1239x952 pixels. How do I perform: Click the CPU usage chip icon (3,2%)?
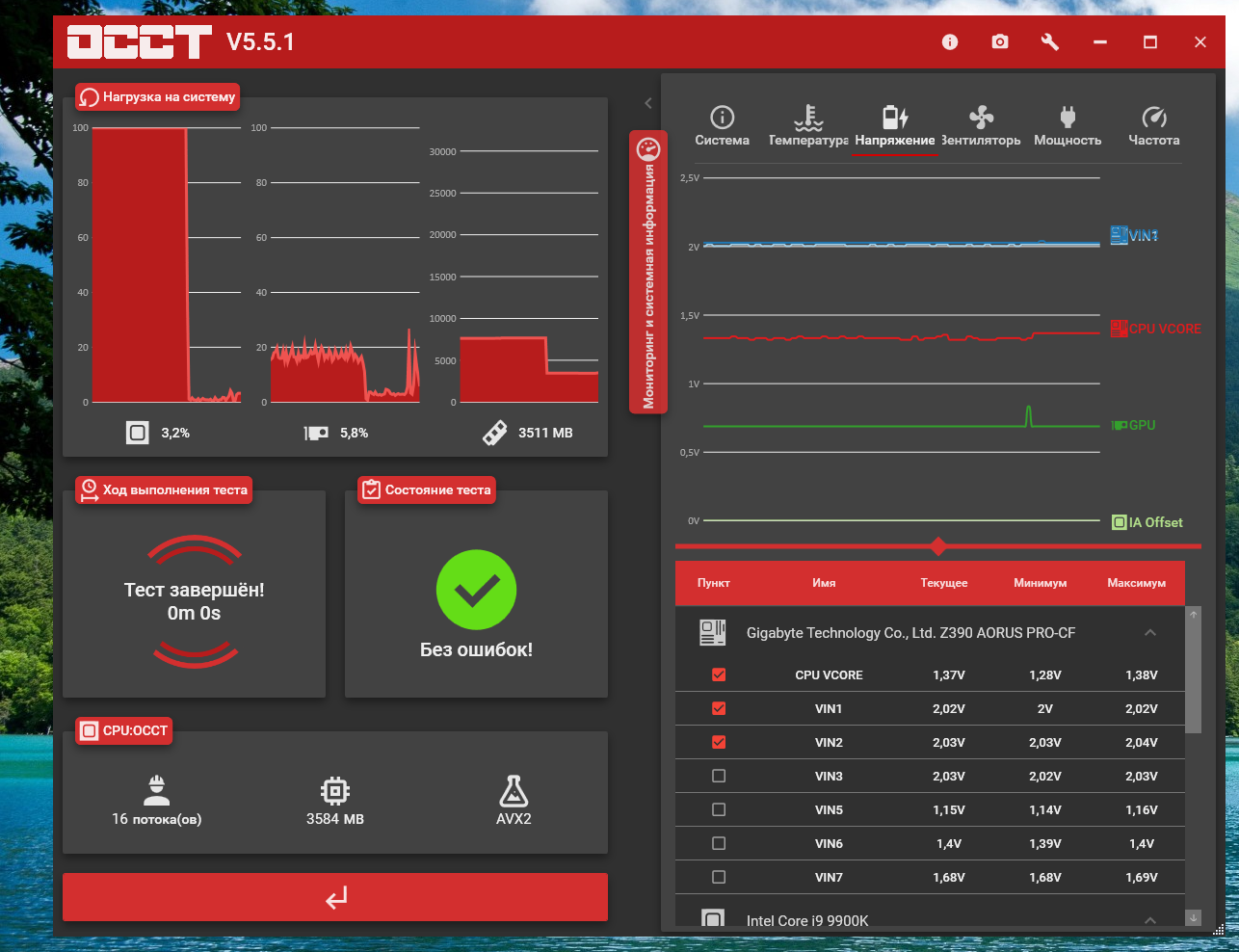[x=138, y=433]
